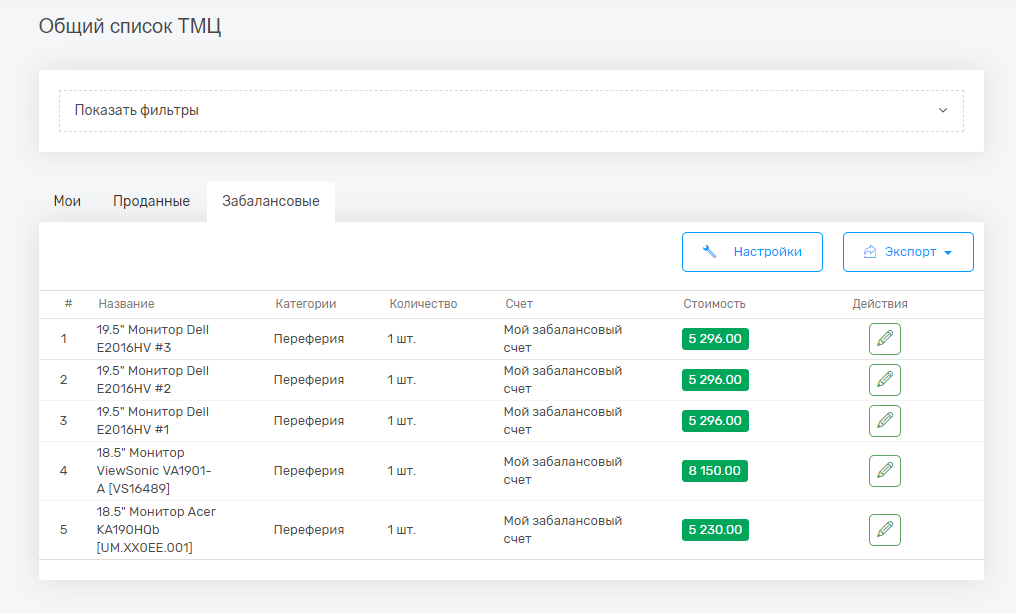
Task: Click the Счет column header
Action: (519, 304)
